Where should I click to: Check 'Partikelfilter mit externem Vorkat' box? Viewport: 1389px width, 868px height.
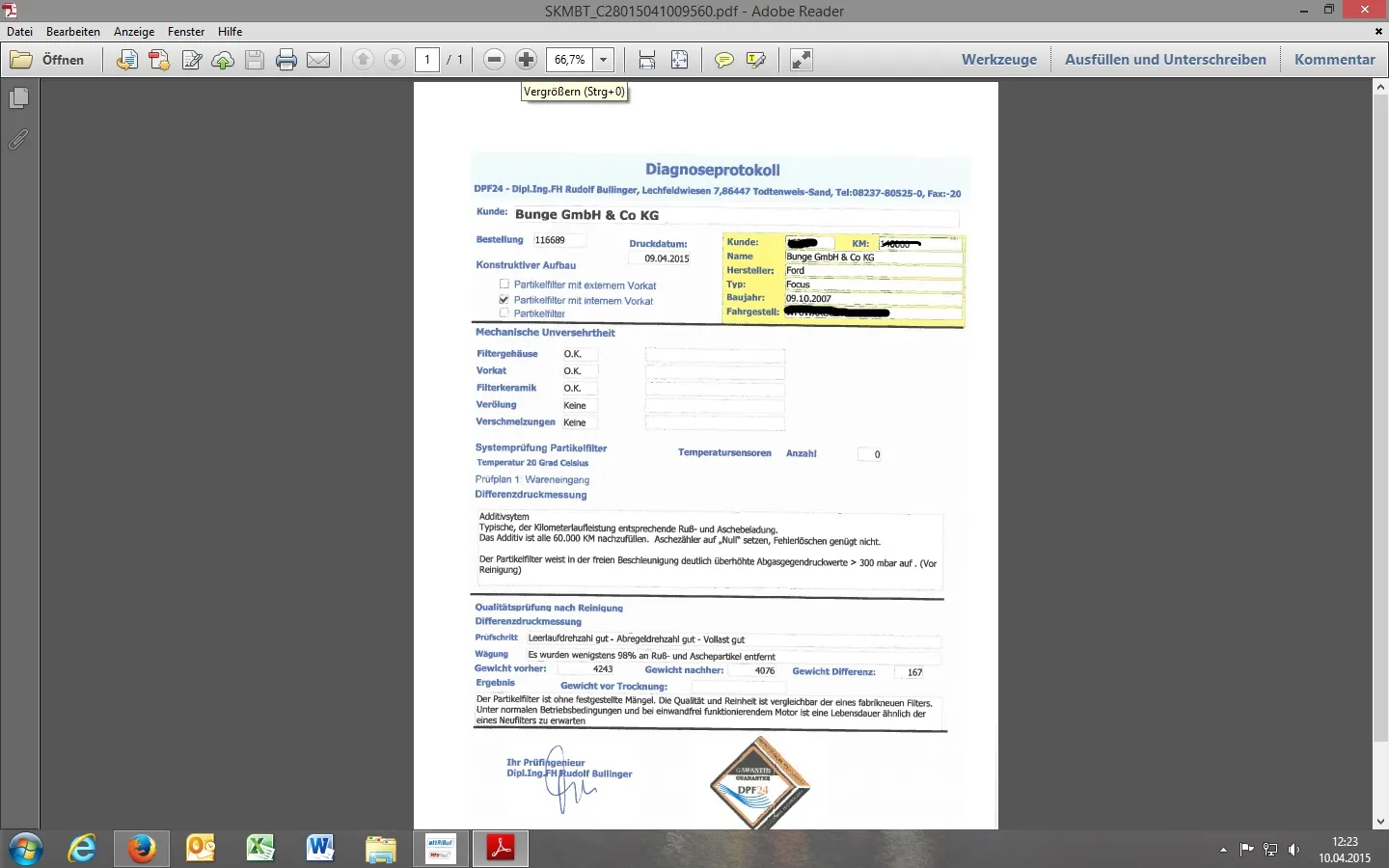point(504,285)
